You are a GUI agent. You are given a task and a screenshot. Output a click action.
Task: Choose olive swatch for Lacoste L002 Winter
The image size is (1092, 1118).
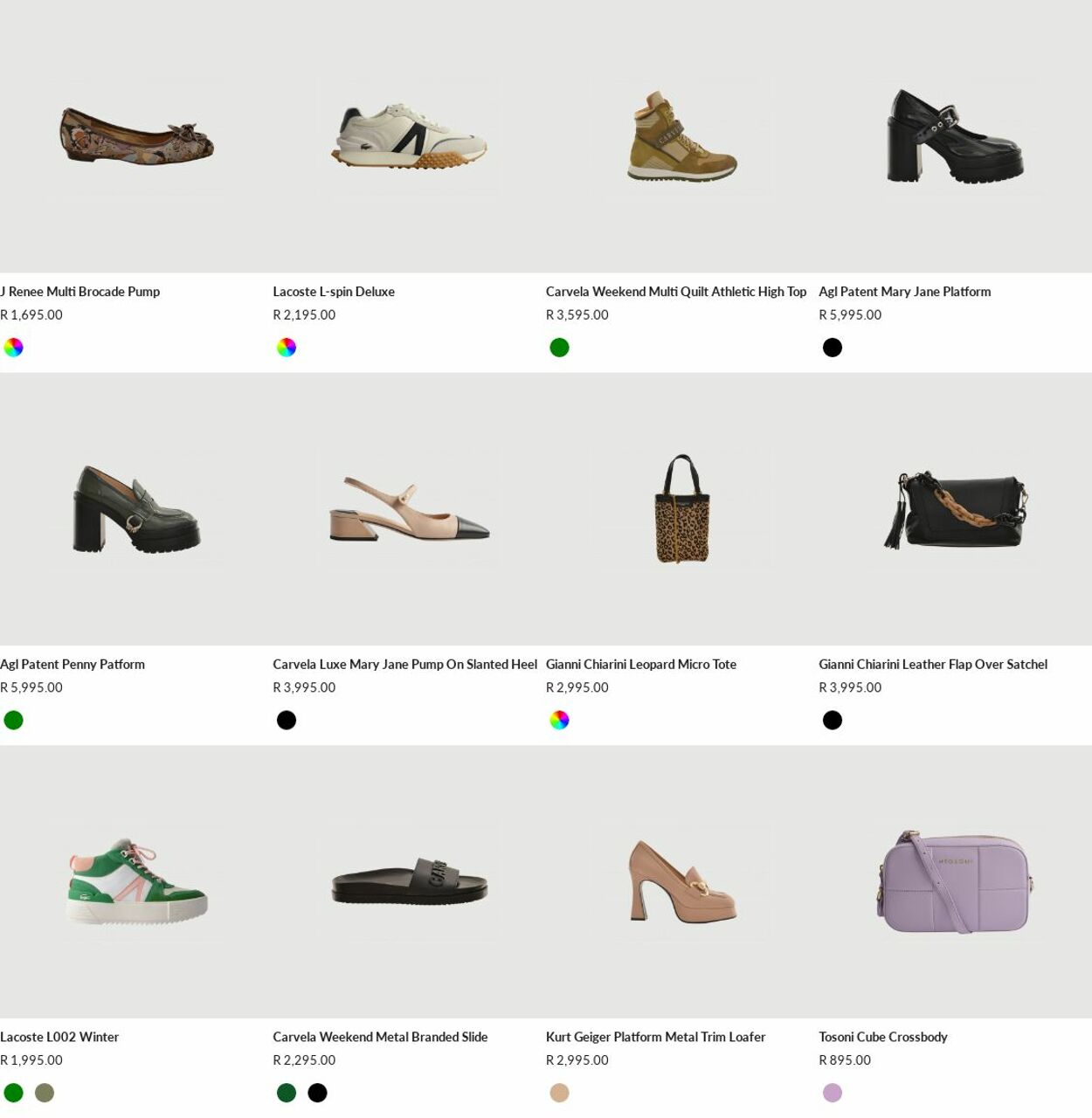coord(45,1093)
